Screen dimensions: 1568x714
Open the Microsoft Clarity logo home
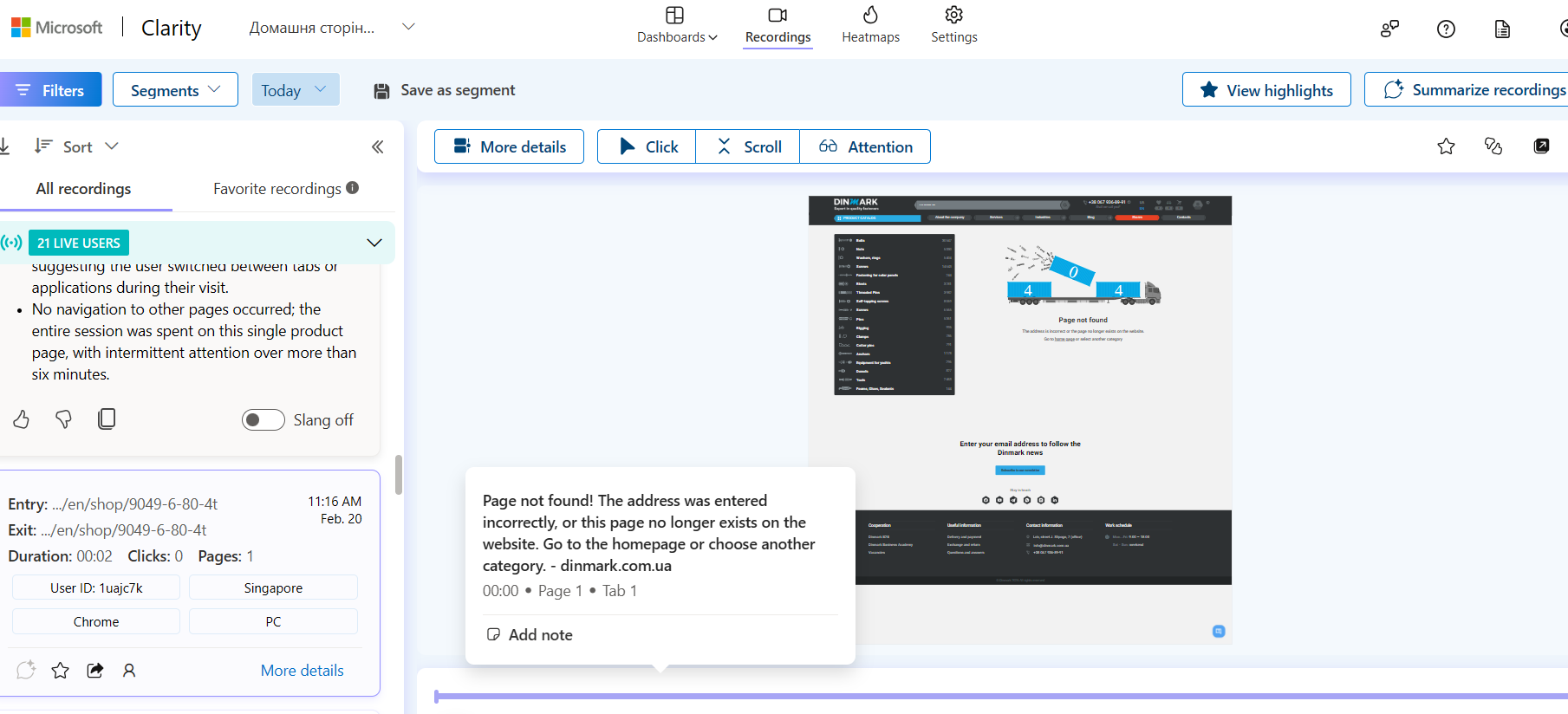[57, 28]
